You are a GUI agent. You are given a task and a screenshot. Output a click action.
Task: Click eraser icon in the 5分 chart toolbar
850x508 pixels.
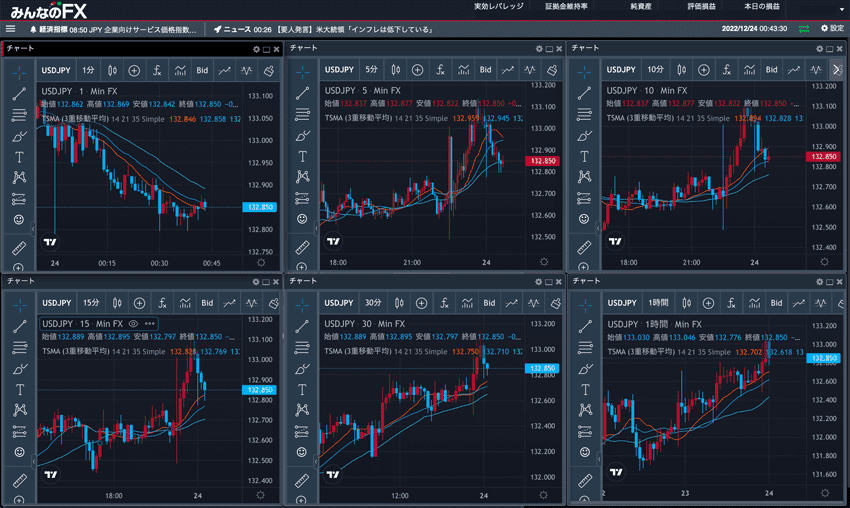[x=552, y=69]
